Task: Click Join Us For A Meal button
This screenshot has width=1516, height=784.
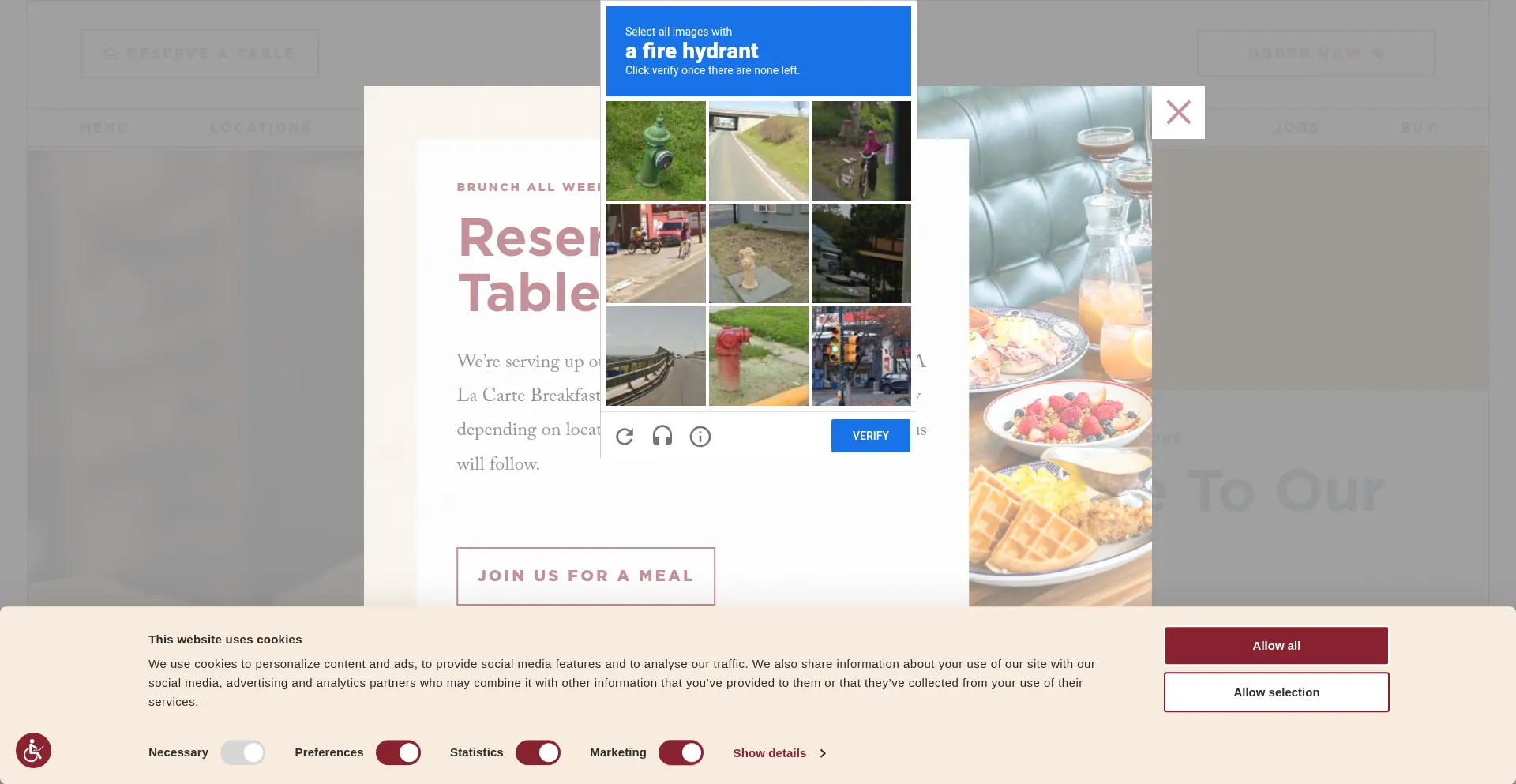Action: [586, 576]
